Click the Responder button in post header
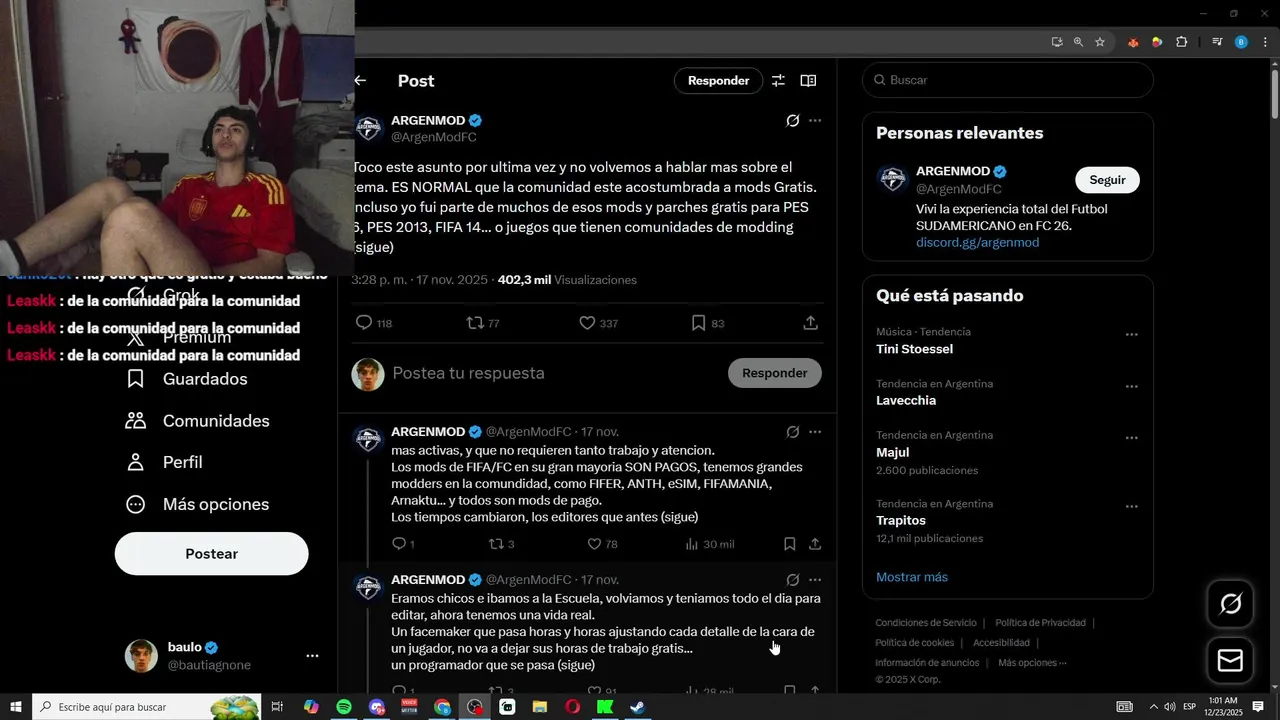Viewport: 1280px width, 720px height. tap(718, 81)
